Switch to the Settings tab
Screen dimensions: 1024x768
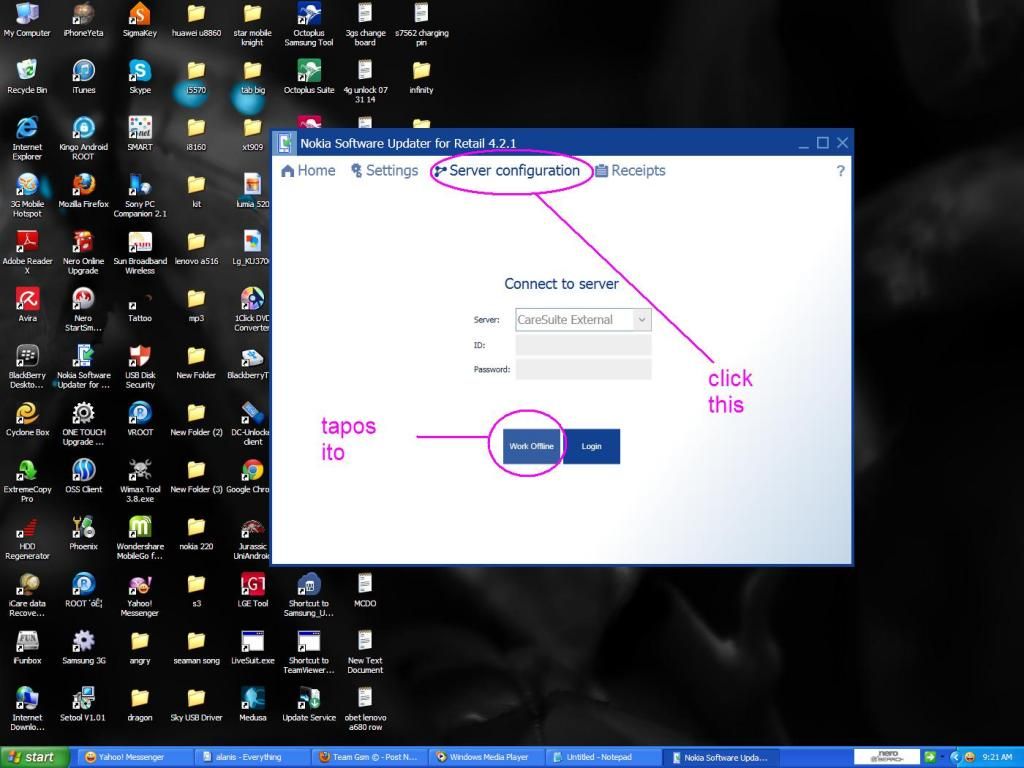pos(384,171)
